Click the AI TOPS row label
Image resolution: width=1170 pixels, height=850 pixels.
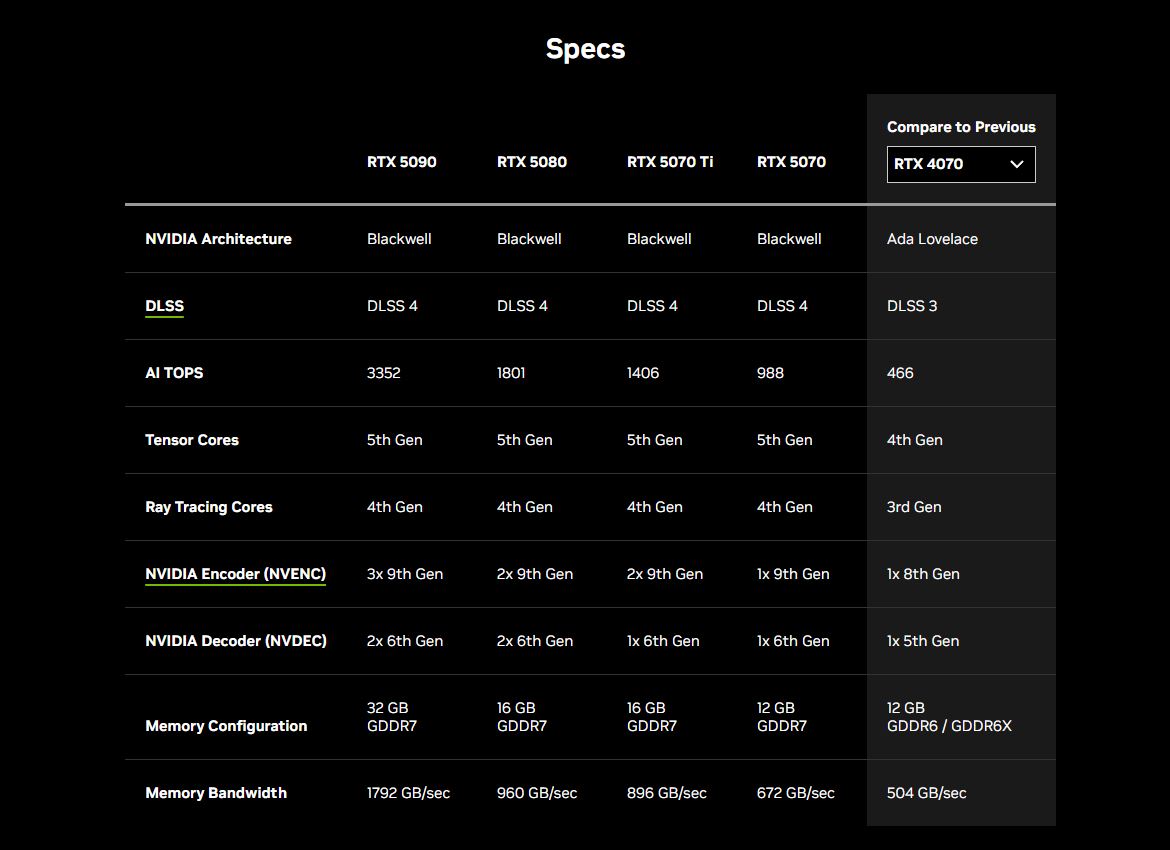tap(174, 373)
